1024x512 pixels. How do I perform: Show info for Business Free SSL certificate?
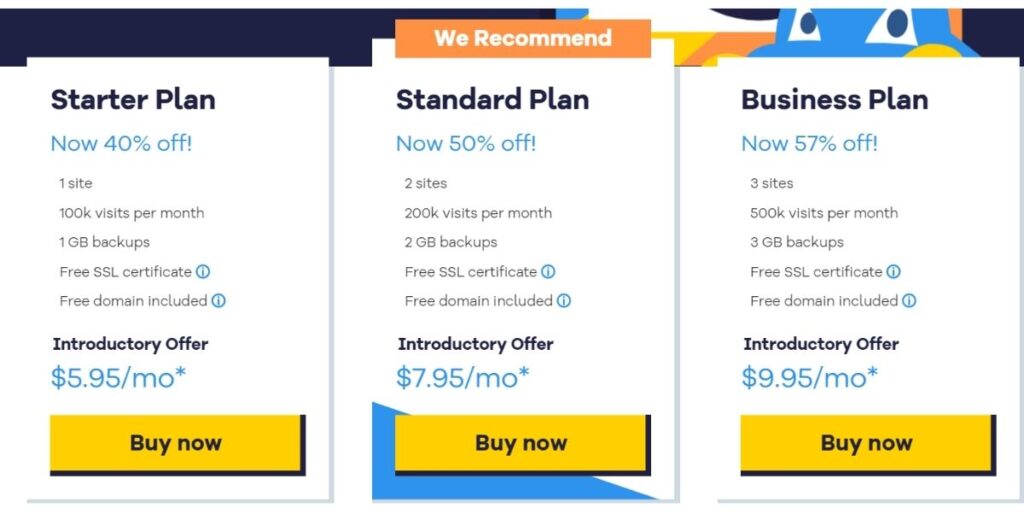[893, 272]
